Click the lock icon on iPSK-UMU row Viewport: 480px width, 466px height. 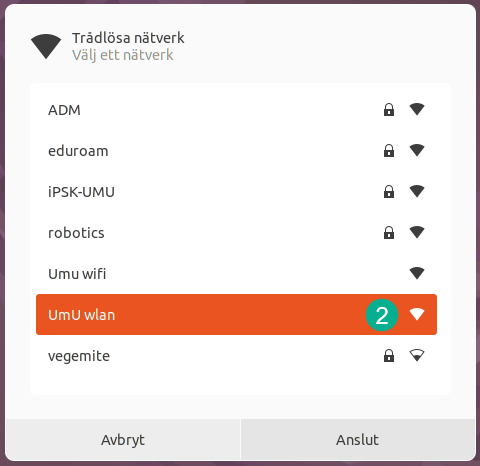click(x=389, y=192)
